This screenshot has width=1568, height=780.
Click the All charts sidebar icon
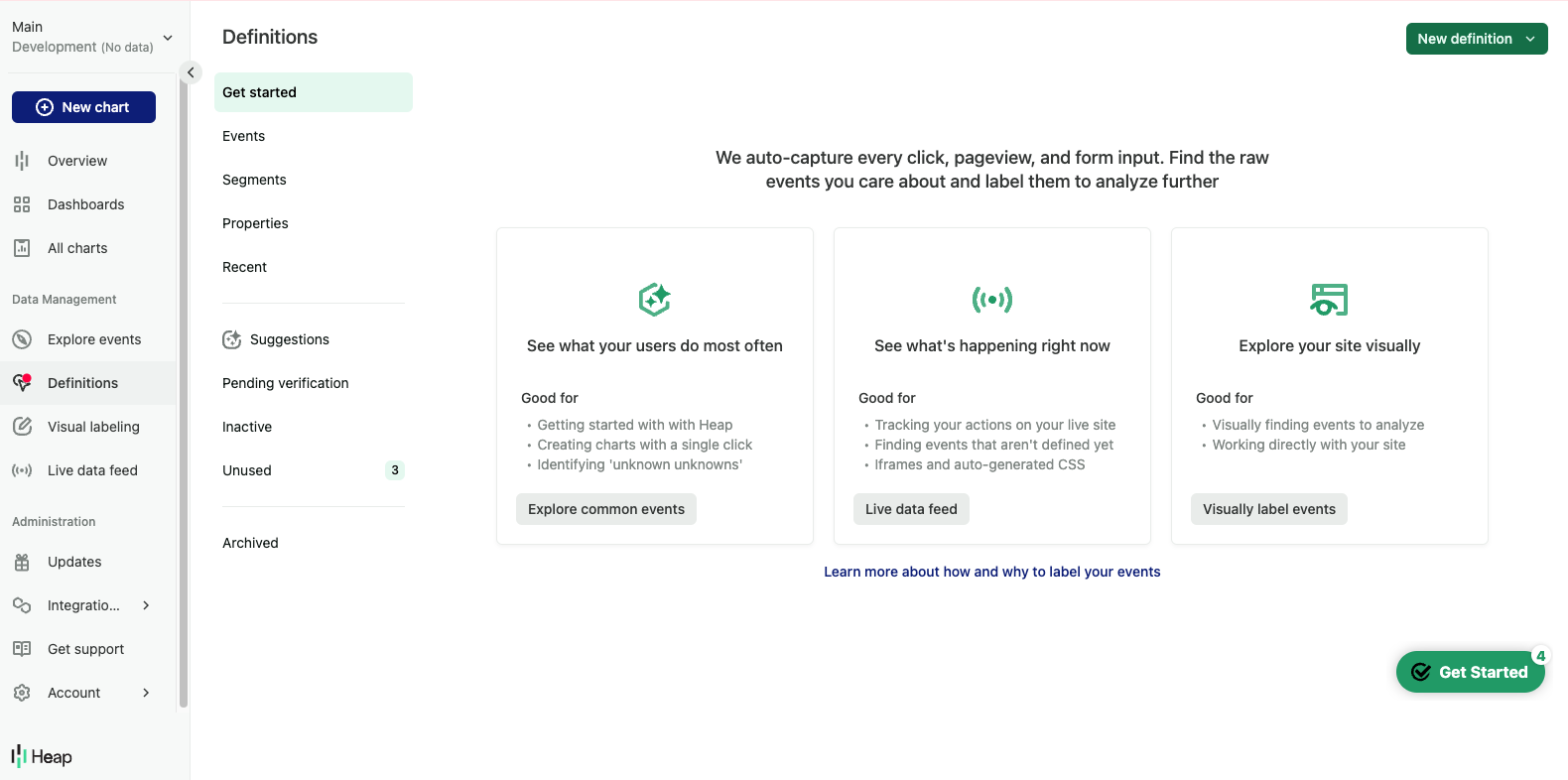click(22, 247)
